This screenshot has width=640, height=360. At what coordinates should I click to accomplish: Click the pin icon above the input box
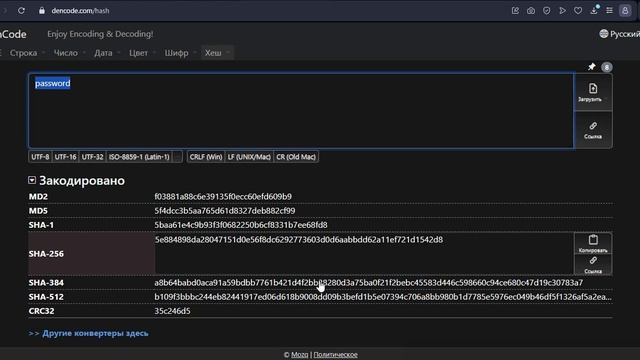(591, 67)
